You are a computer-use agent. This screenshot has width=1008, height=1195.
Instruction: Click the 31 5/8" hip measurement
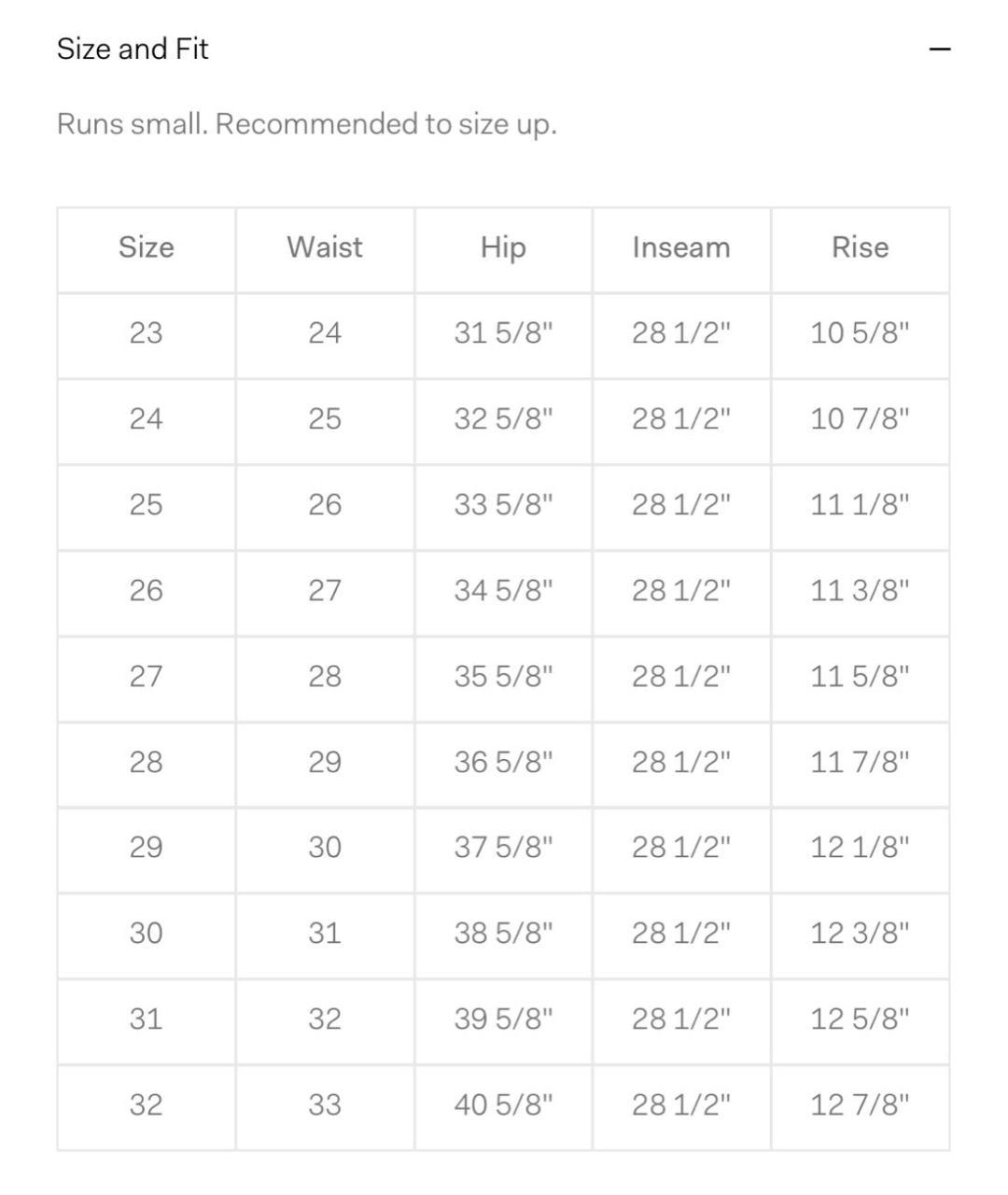pos(503,333)
